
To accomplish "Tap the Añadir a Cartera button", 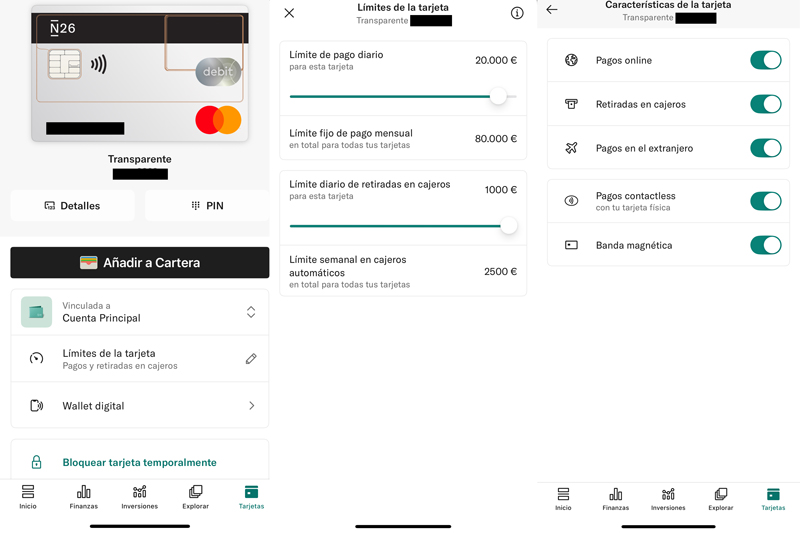I will tap(140, 263).
